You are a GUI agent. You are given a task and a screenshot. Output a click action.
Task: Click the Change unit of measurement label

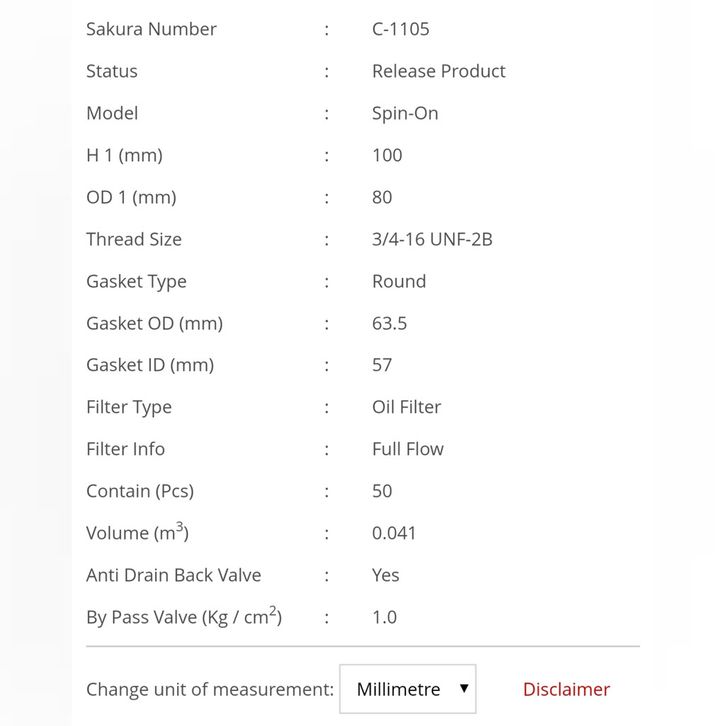[210, 689]
